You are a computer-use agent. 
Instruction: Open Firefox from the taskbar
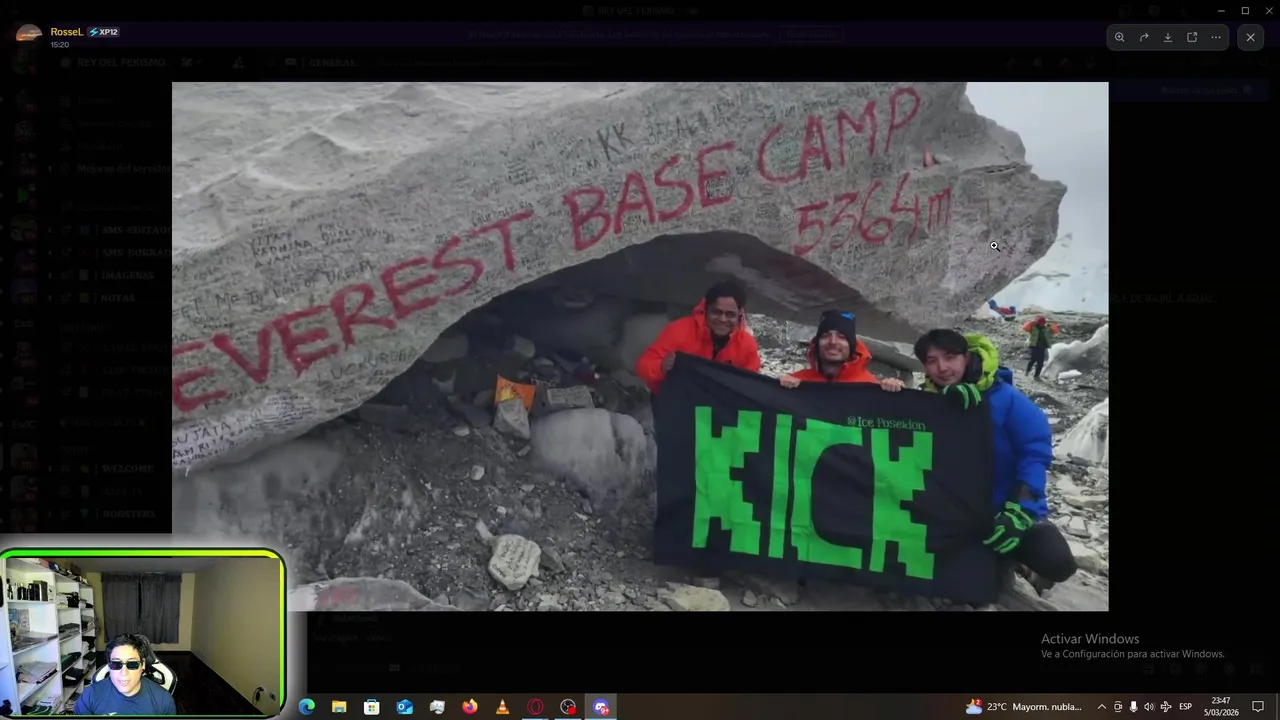(470, 707)
